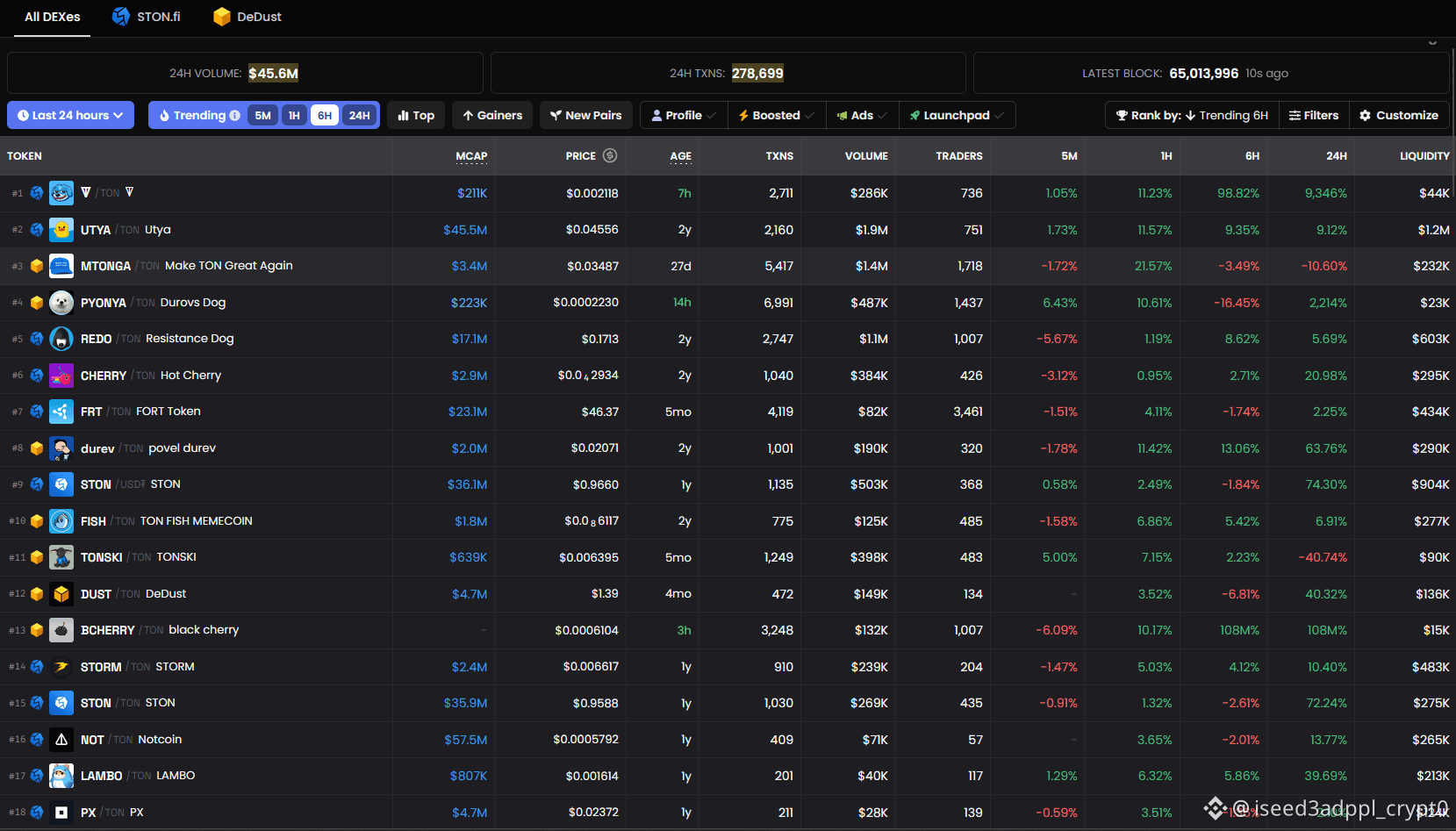Click the 24H TXNS stats box
1456x831 pixels.
coord(728,73)
